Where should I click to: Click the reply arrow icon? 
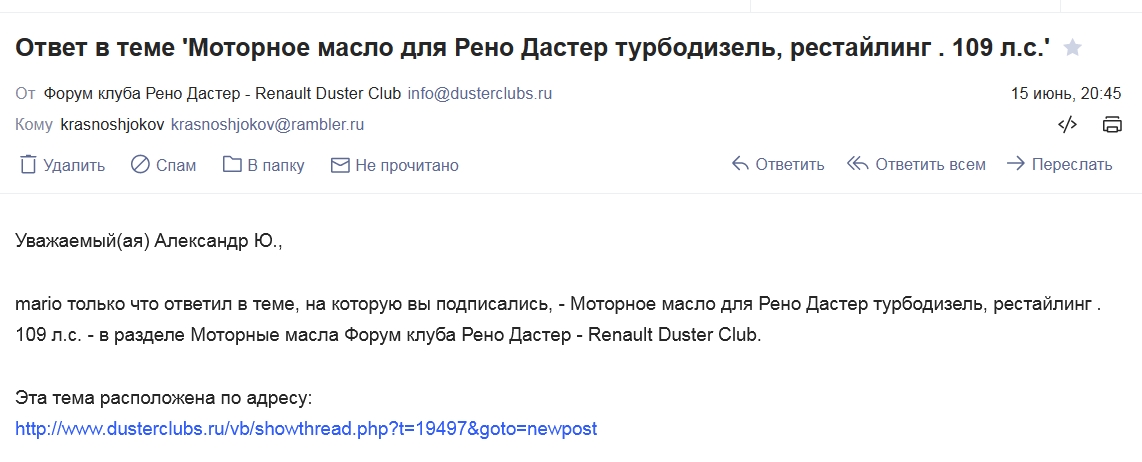tap(740, 164)
